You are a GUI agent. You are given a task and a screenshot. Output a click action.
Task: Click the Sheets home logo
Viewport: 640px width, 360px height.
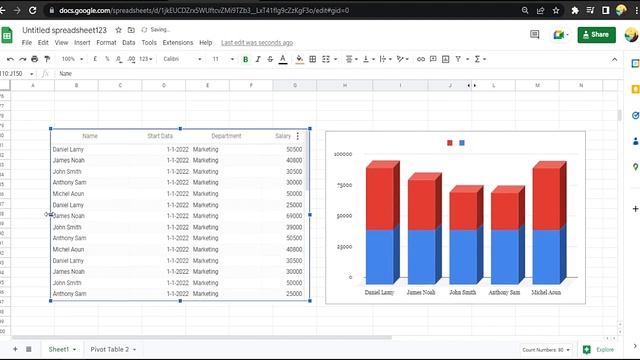click(7, 35)
